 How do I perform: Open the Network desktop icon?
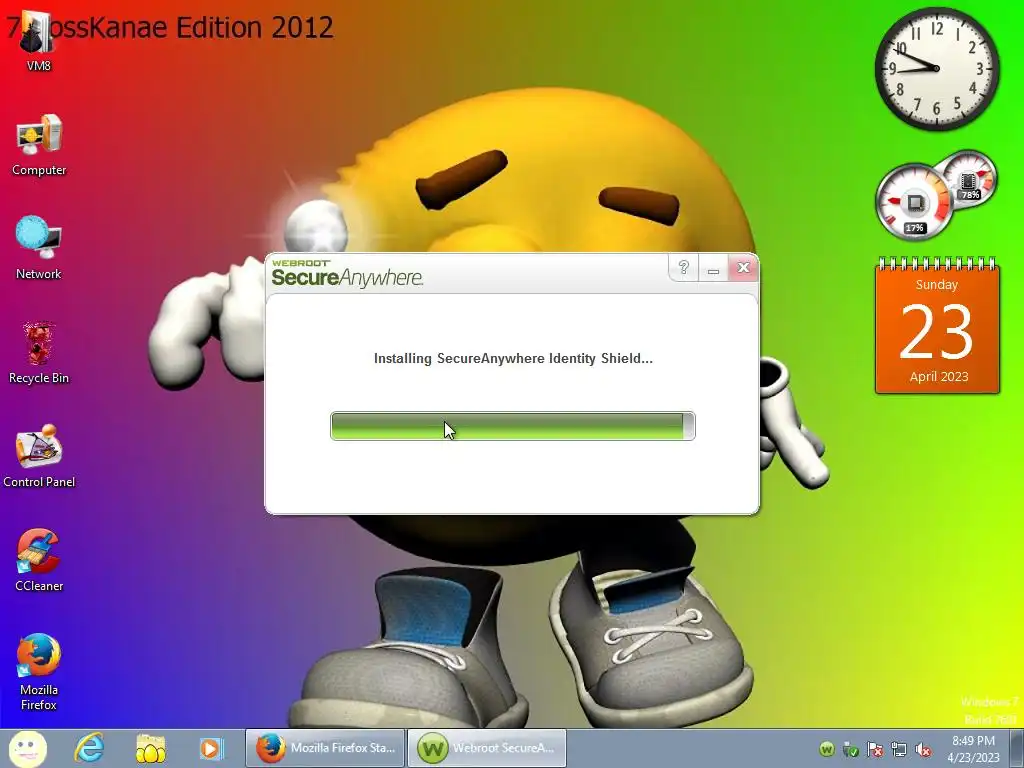39,248
